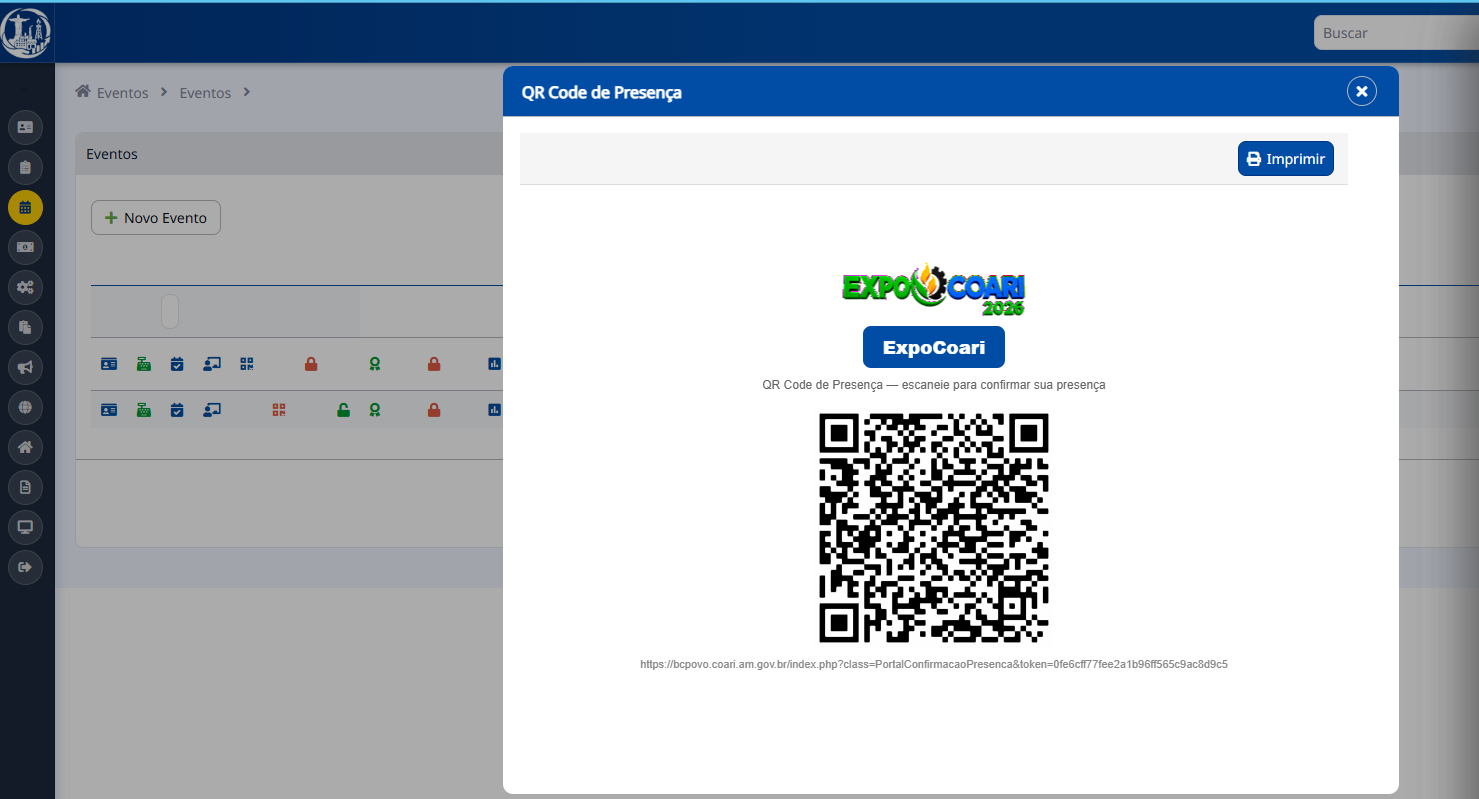Click the bar chart icon in the red-QR row
Screen dimensions: 1479x799
494,409
